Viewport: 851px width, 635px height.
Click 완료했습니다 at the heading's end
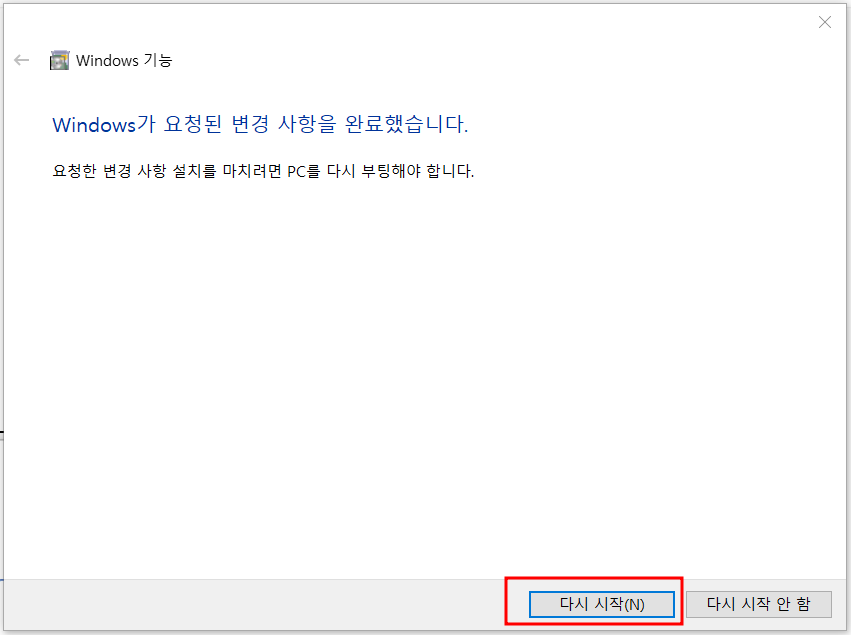coord(407,124)
